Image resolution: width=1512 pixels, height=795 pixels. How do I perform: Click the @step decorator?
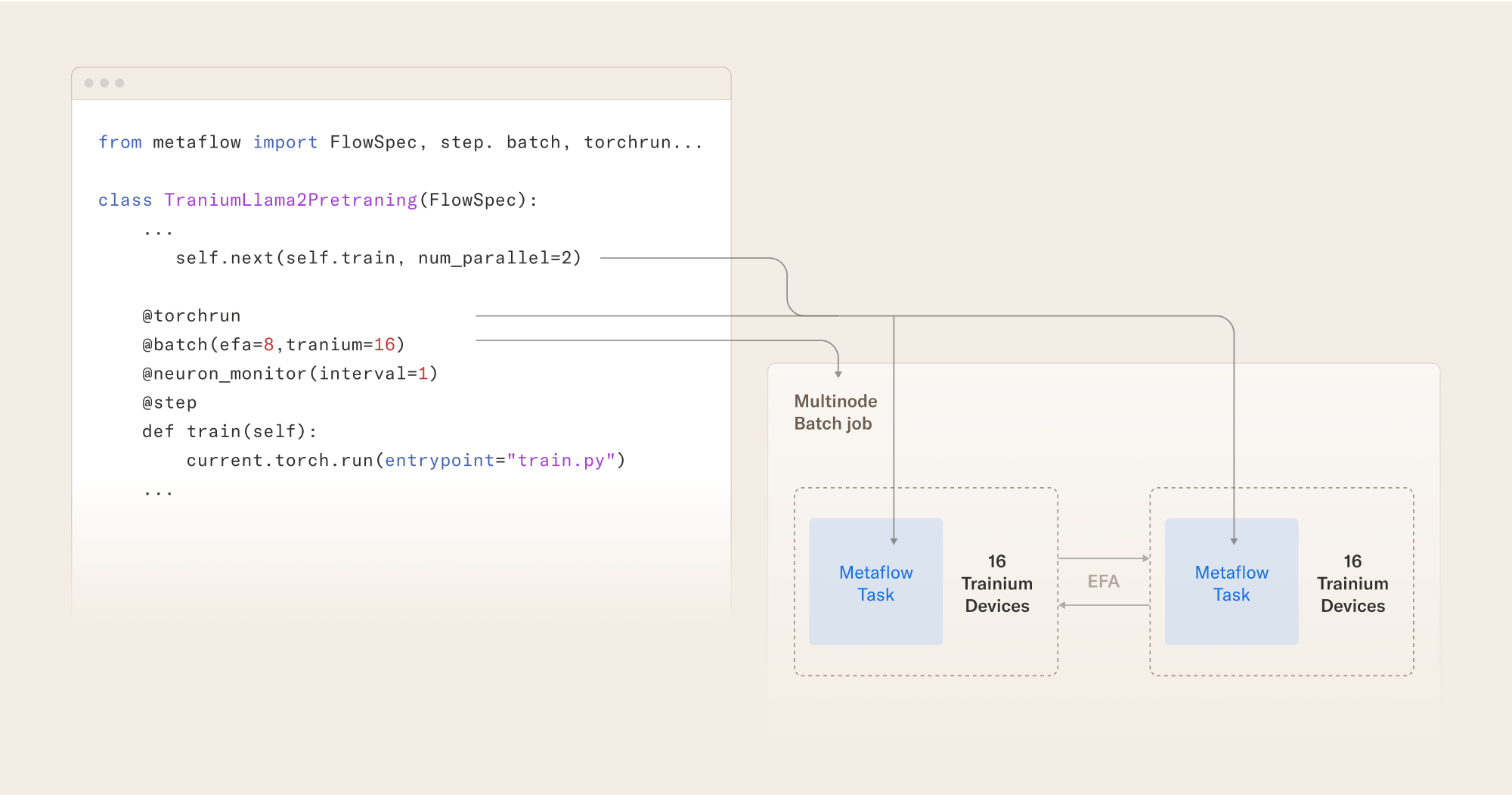coord(169,402)
